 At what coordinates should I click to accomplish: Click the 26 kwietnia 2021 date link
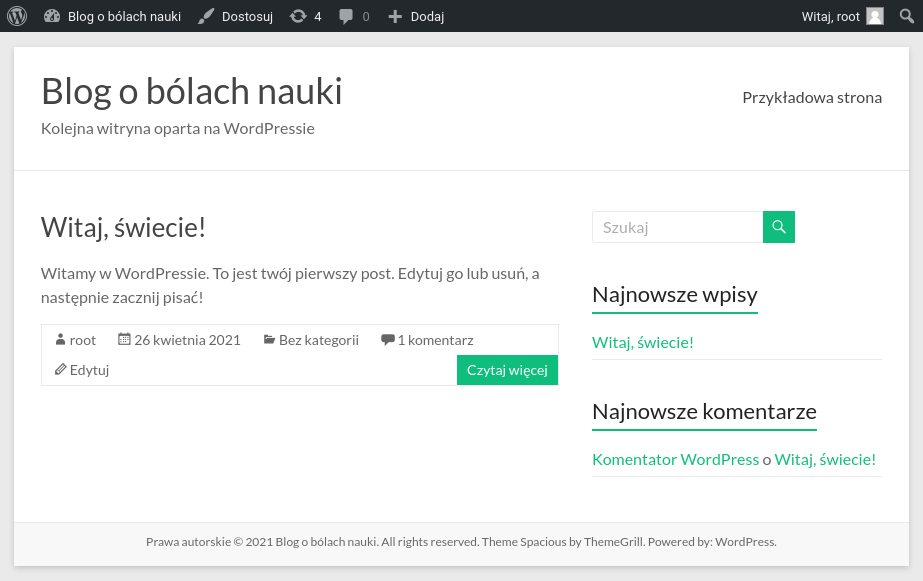tap(187, 340)
